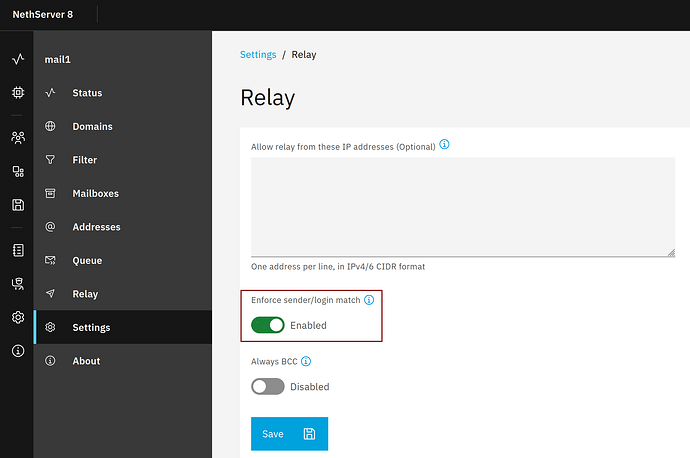
Task: Open the audit trail list icon in left rail
Action: (x=17, y=250)
